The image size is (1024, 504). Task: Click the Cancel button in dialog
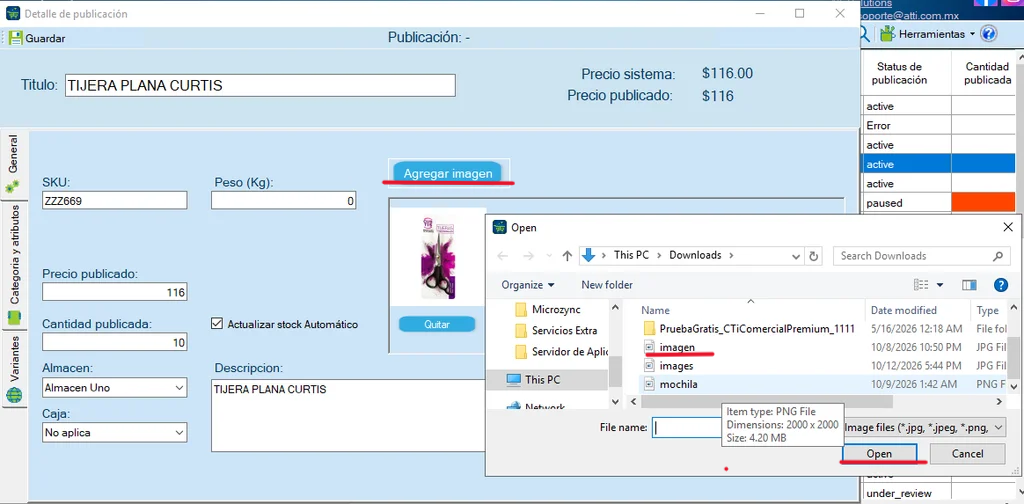[x=967, y=453]
